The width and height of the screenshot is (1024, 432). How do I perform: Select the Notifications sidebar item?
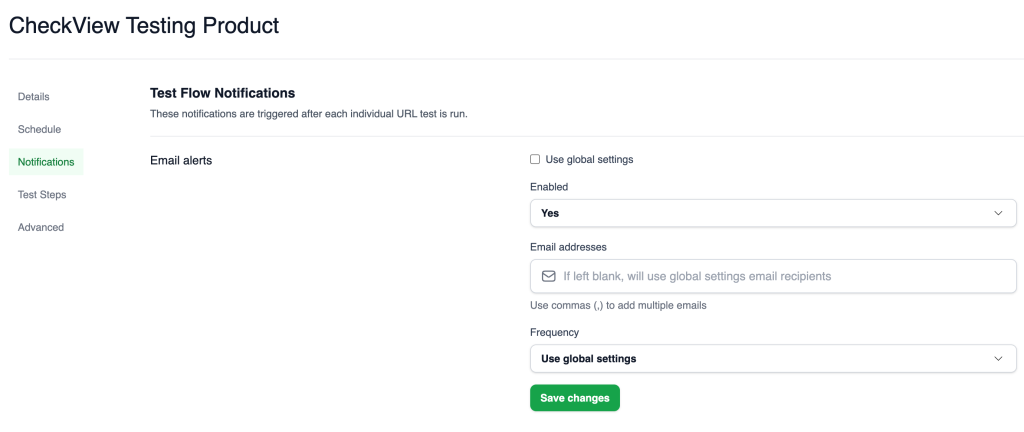tap(46, 162)
